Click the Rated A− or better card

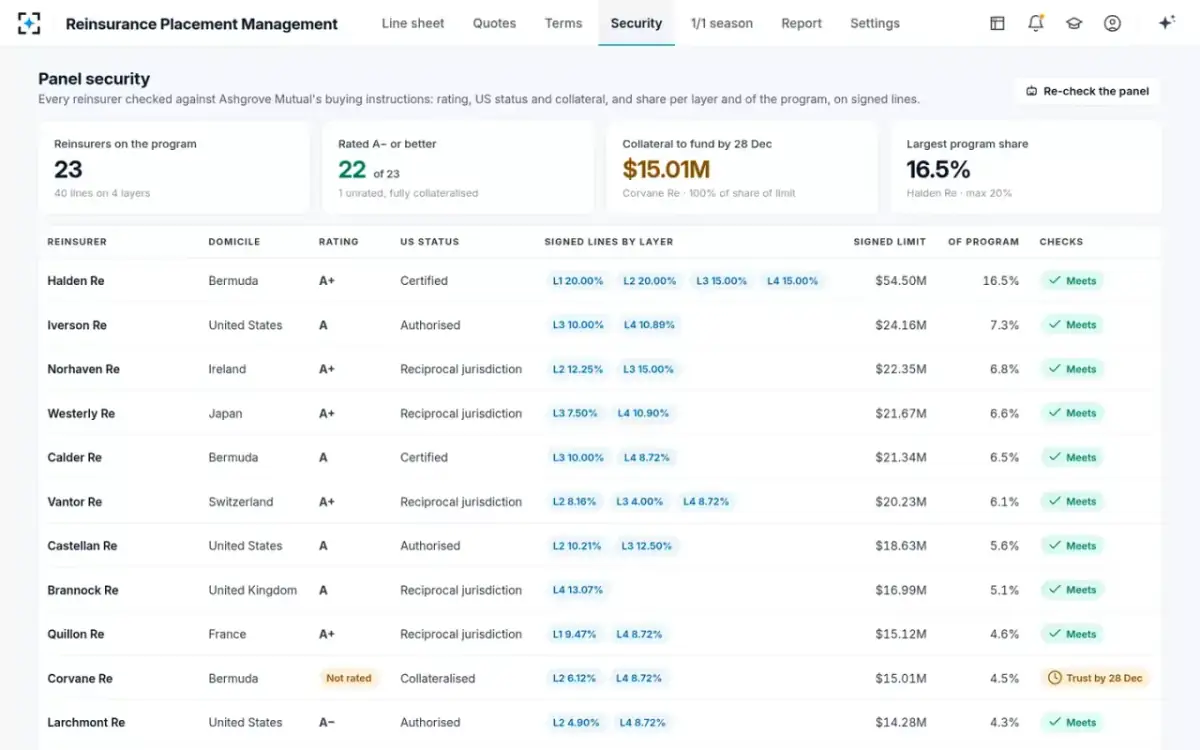coord(458,167)
